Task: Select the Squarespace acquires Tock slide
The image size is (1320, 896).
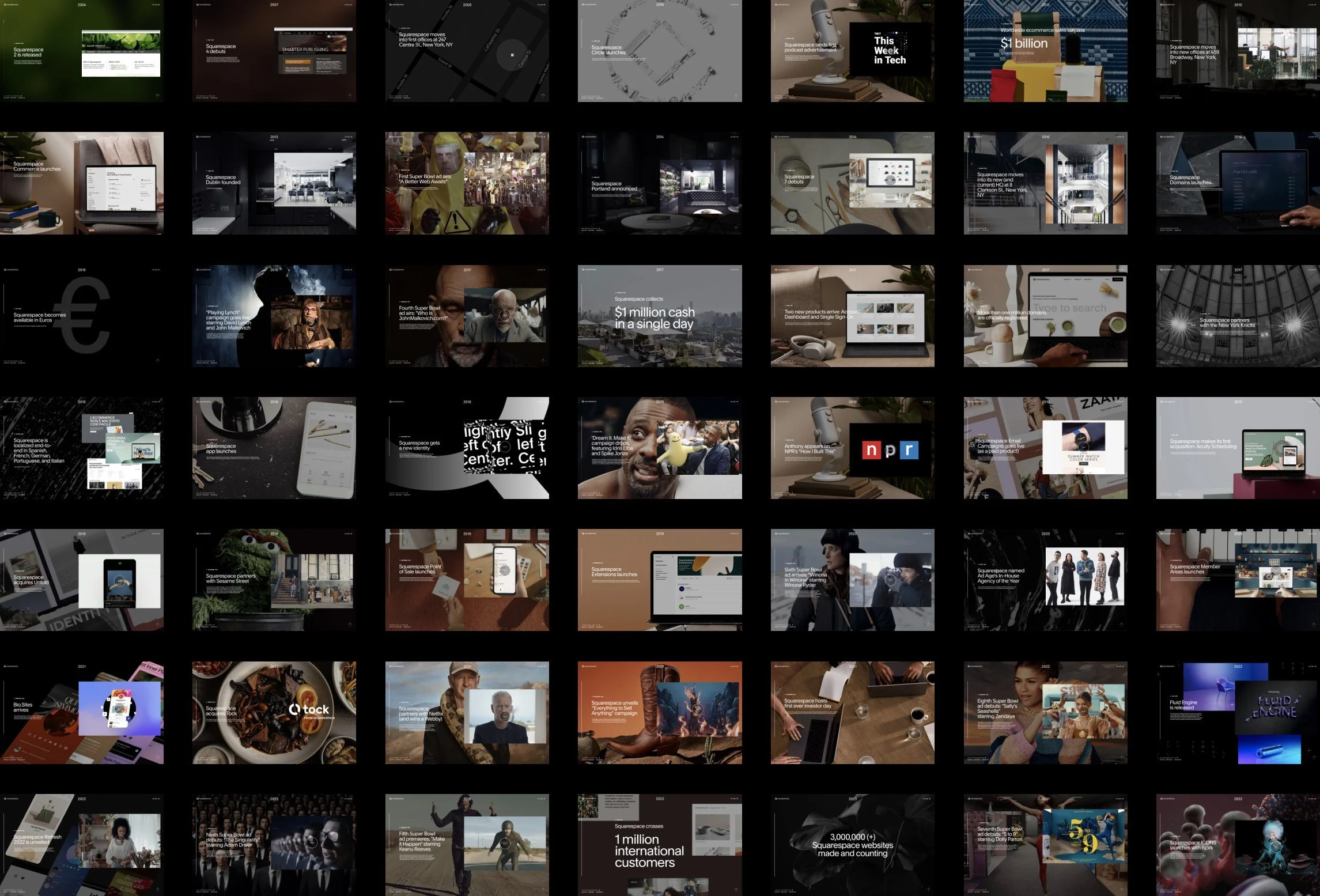Action: 274,712
